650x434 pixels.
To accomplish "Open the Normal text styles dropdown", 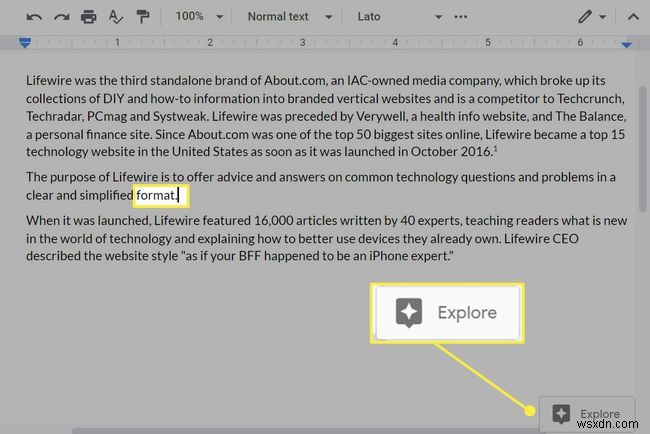I will pyautogui.click(x=290, y=17).
